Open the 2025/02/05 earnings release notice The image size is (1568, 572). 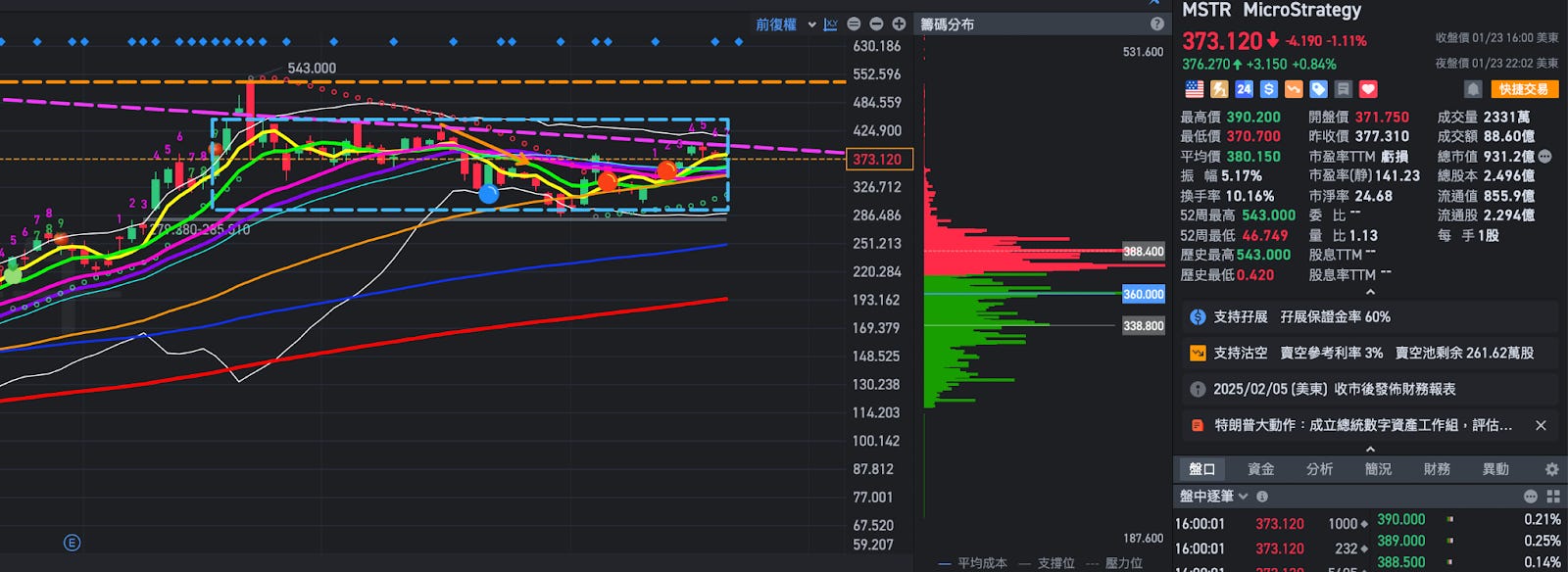point(1370,389)
